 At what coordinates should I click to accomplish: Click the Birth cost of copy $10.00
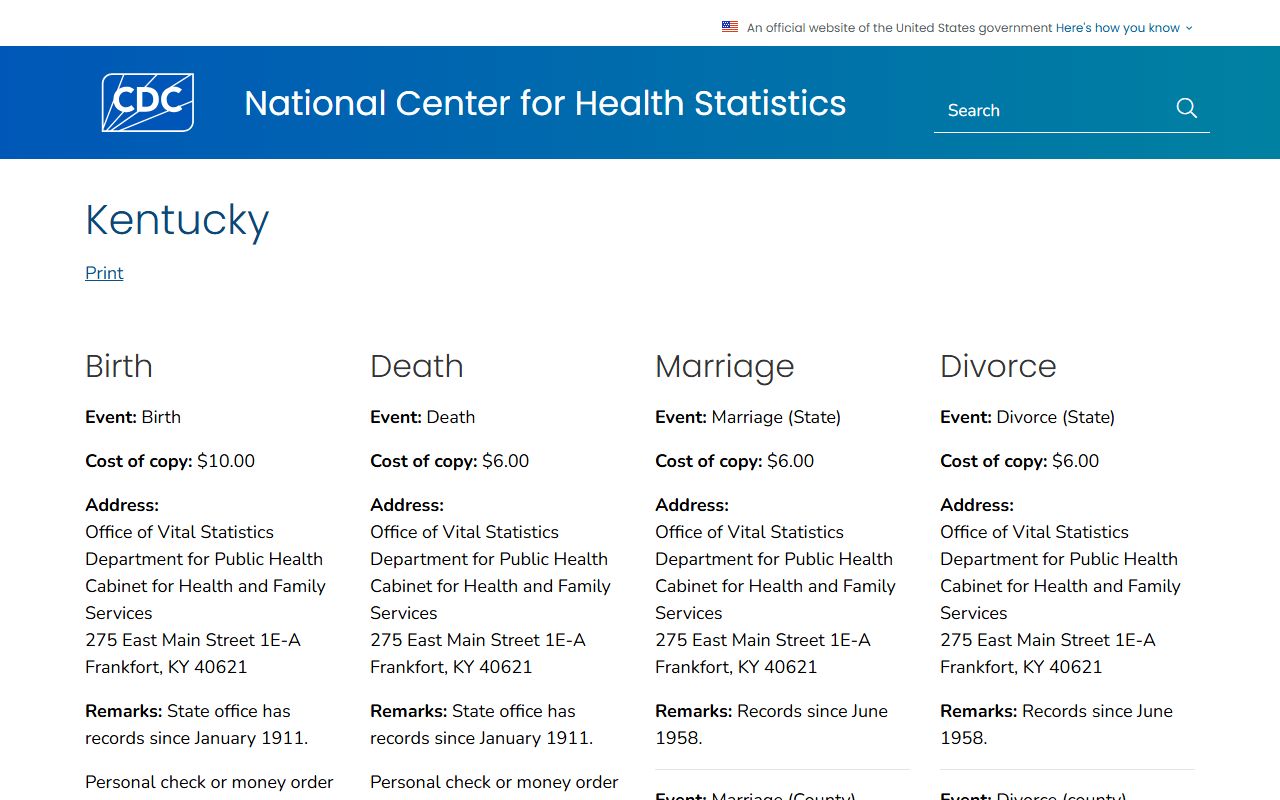[x=170, y=461]
